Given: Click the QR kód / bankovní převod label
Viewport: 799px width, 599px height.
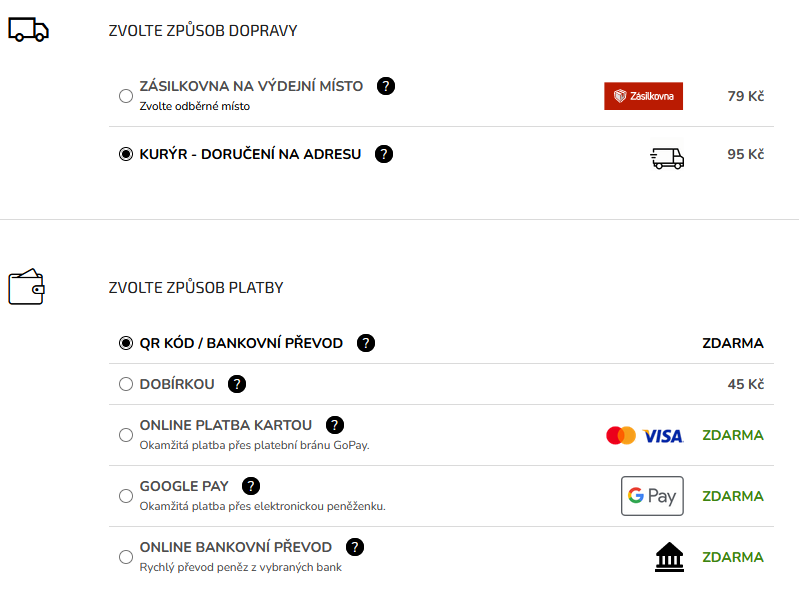Looking at the screenshot, I should 241,343.
